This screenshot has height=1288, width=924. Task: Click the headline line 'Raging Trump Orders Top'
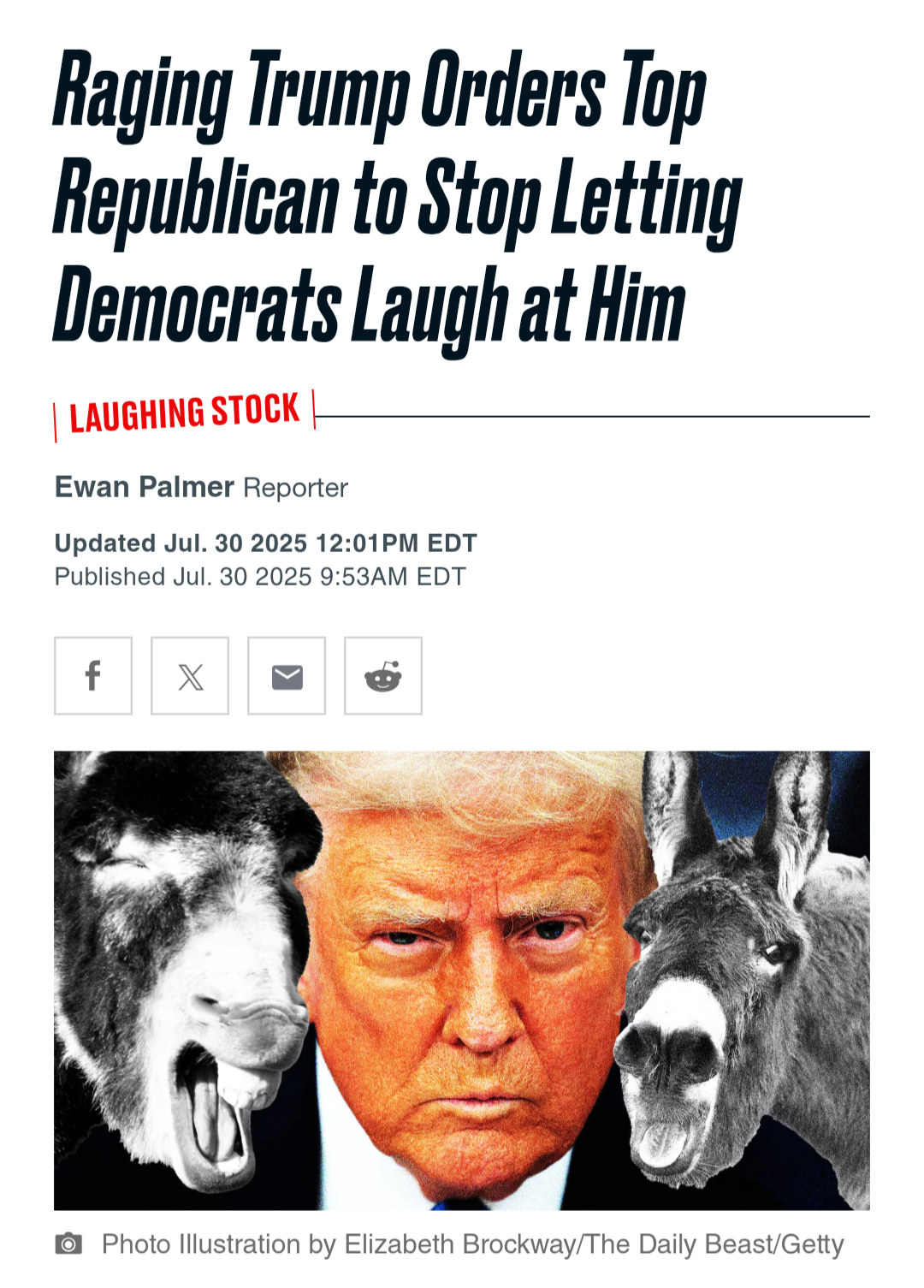pyautogui.click(x=380, y=94)
